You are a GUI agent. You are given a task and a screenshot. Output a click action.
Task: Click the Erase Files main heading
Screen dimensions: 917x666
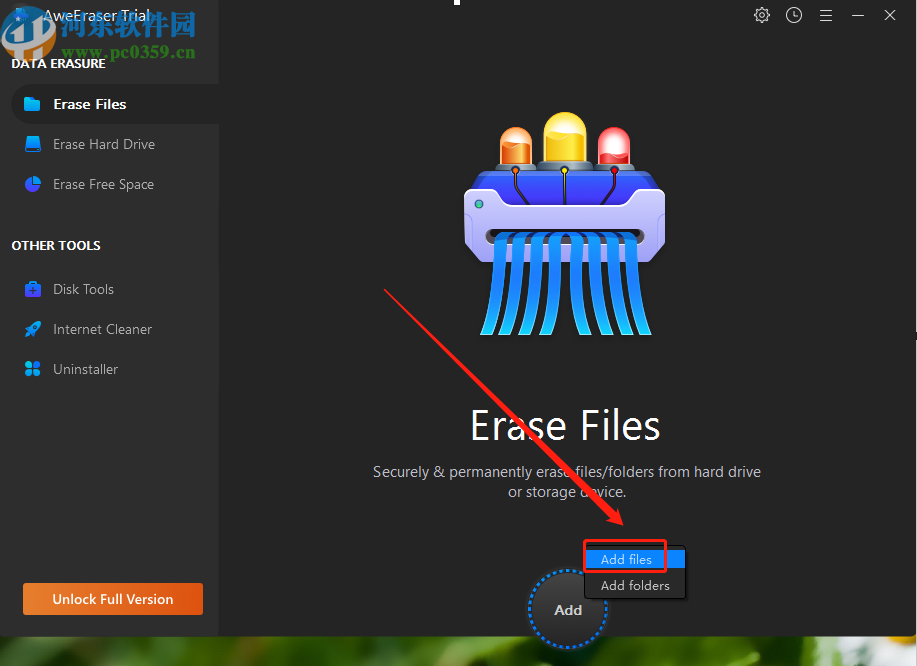coord(566,426)
